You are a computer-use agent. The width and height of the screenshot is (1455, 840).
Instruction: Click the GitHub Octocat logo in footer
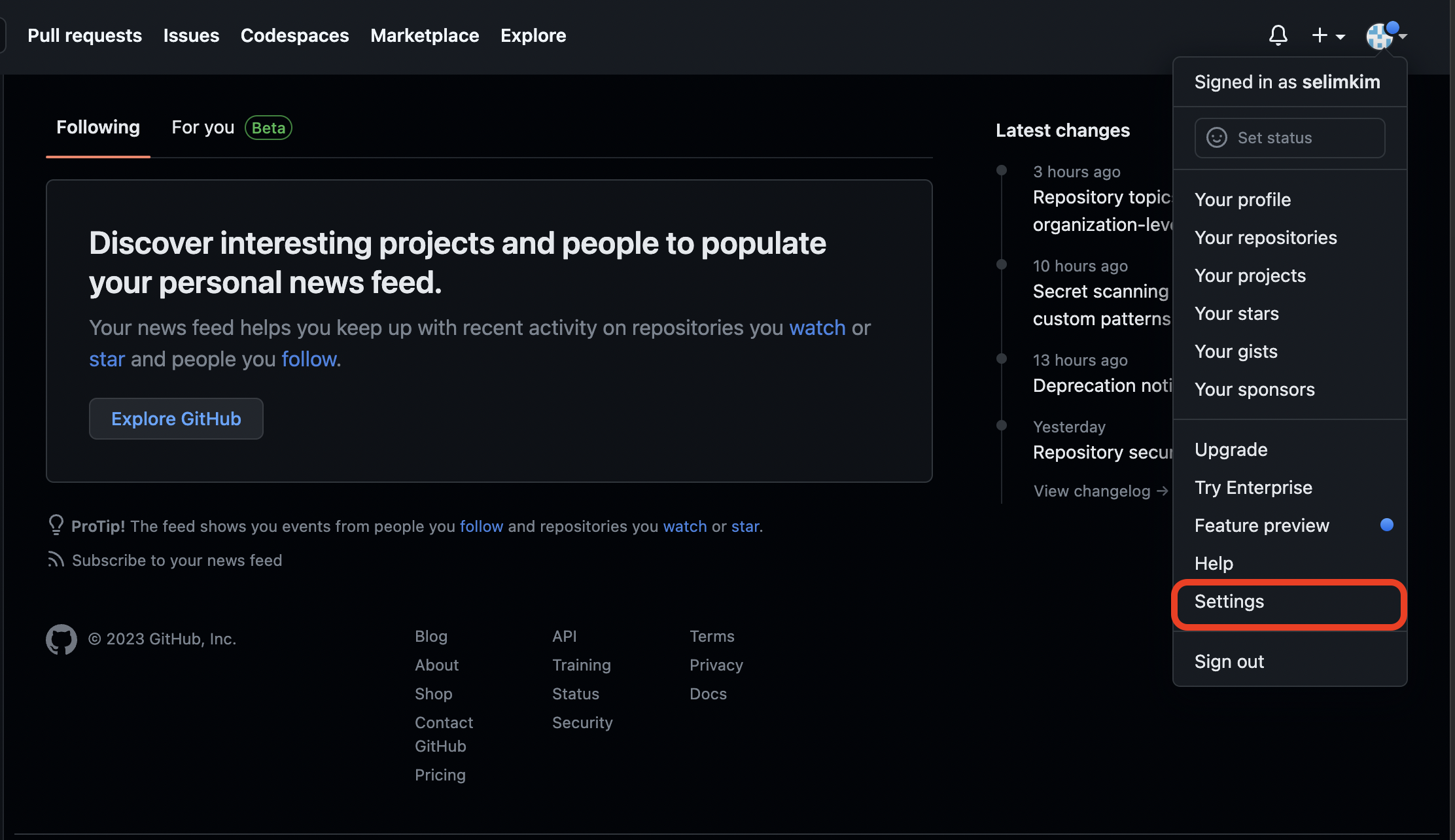coord(61,639)
